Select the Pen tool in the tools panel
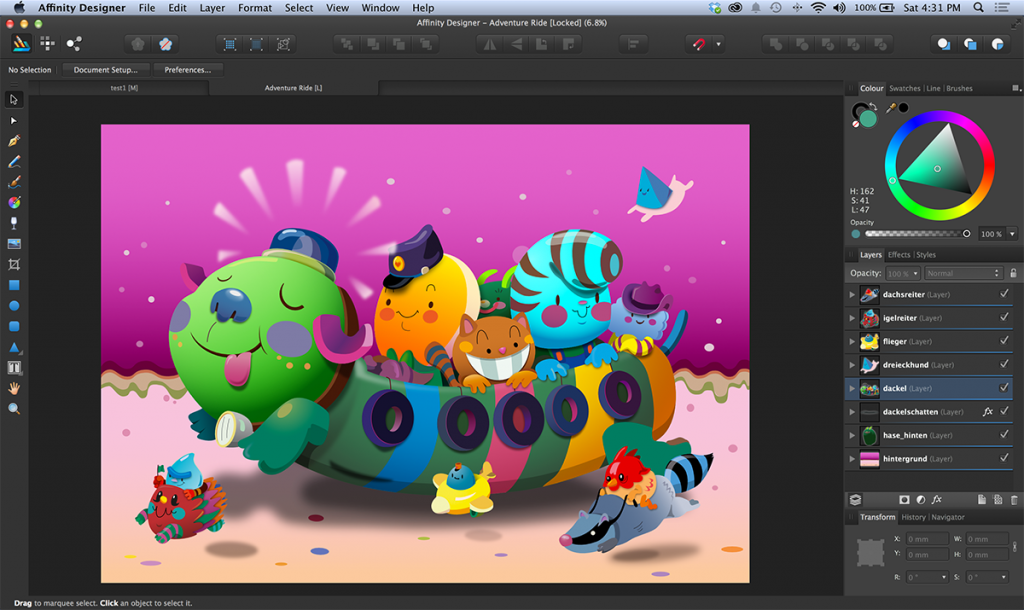Viewport: 1024px width, 610px height. tap(14, 140)
